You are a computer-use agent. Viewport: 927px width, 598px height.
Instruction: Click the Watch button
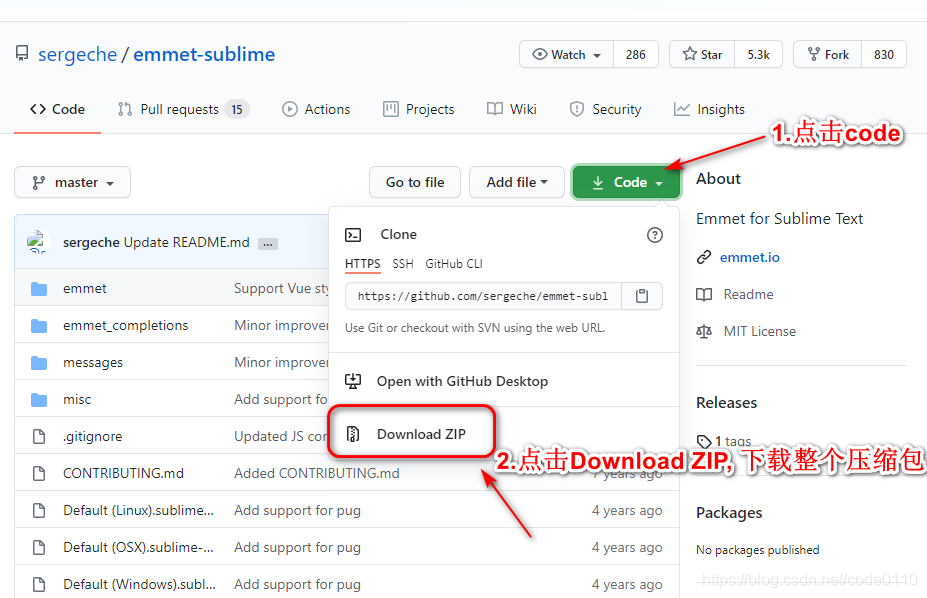(x=567, y=54)
